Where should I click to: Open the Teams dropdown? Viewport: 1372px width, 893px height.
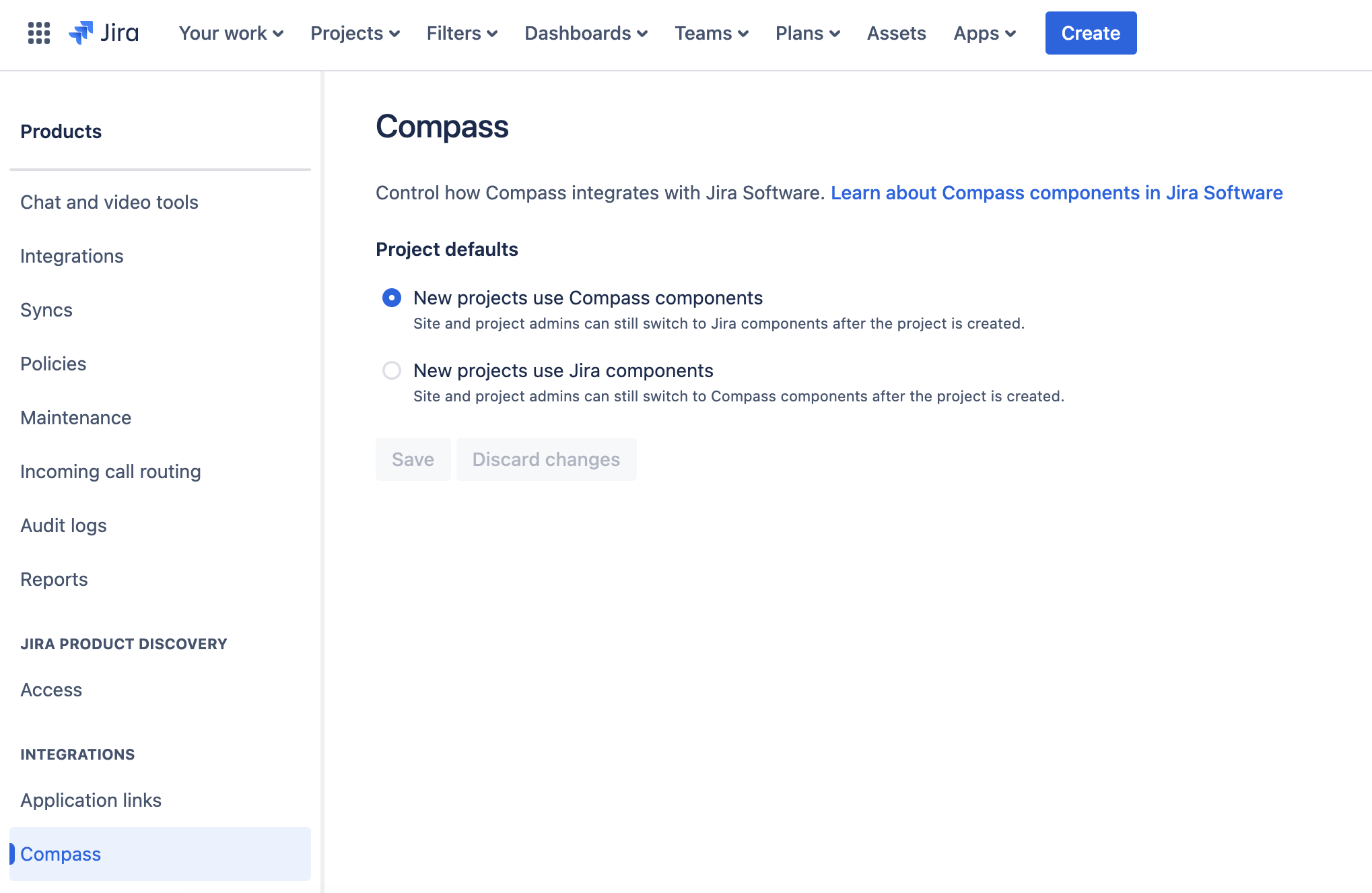[711, 33]
